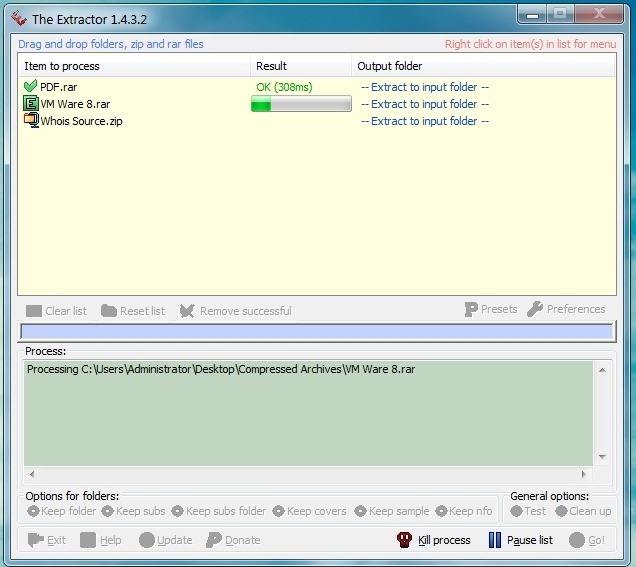Click the Exit flag icon
Viewport: 636px width, 567px height.
[35, 540]
